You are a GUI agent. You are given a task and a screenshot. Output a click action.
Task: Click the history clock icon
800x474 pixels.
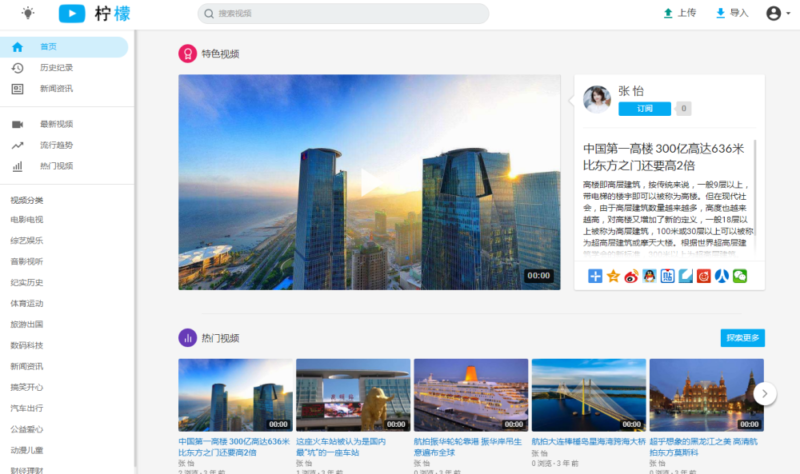17,68
